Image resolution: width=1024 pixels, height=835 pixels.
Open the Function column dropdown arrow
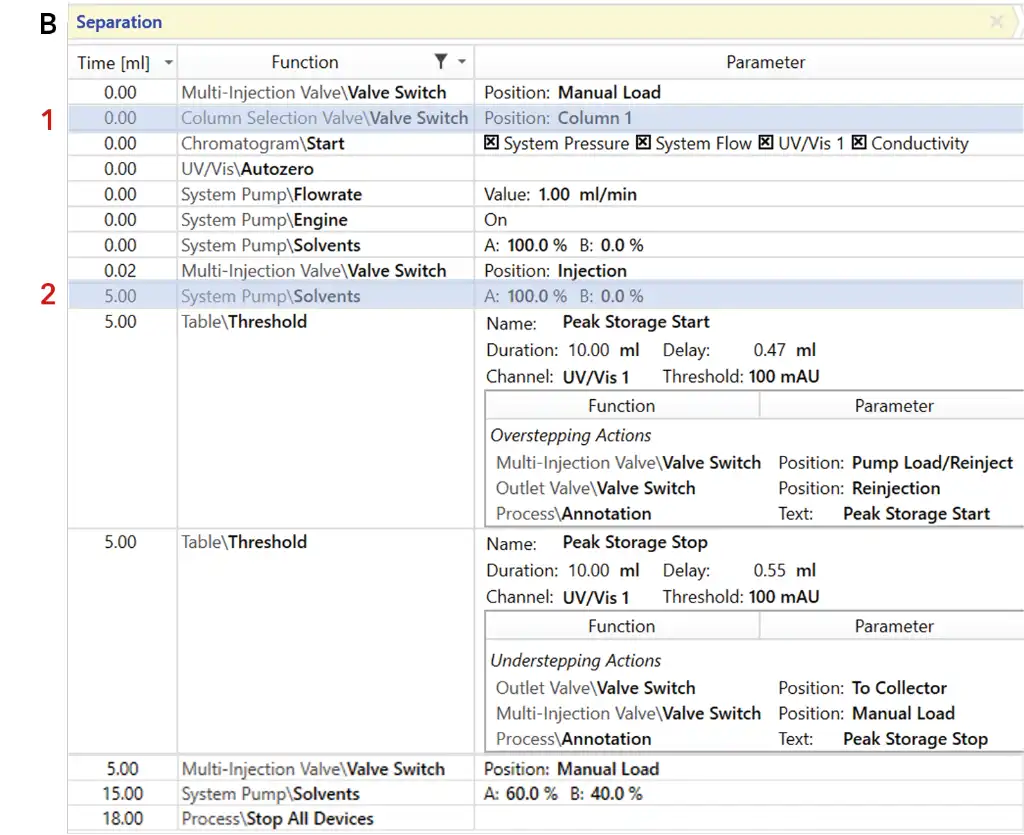(x=462, y=63)
